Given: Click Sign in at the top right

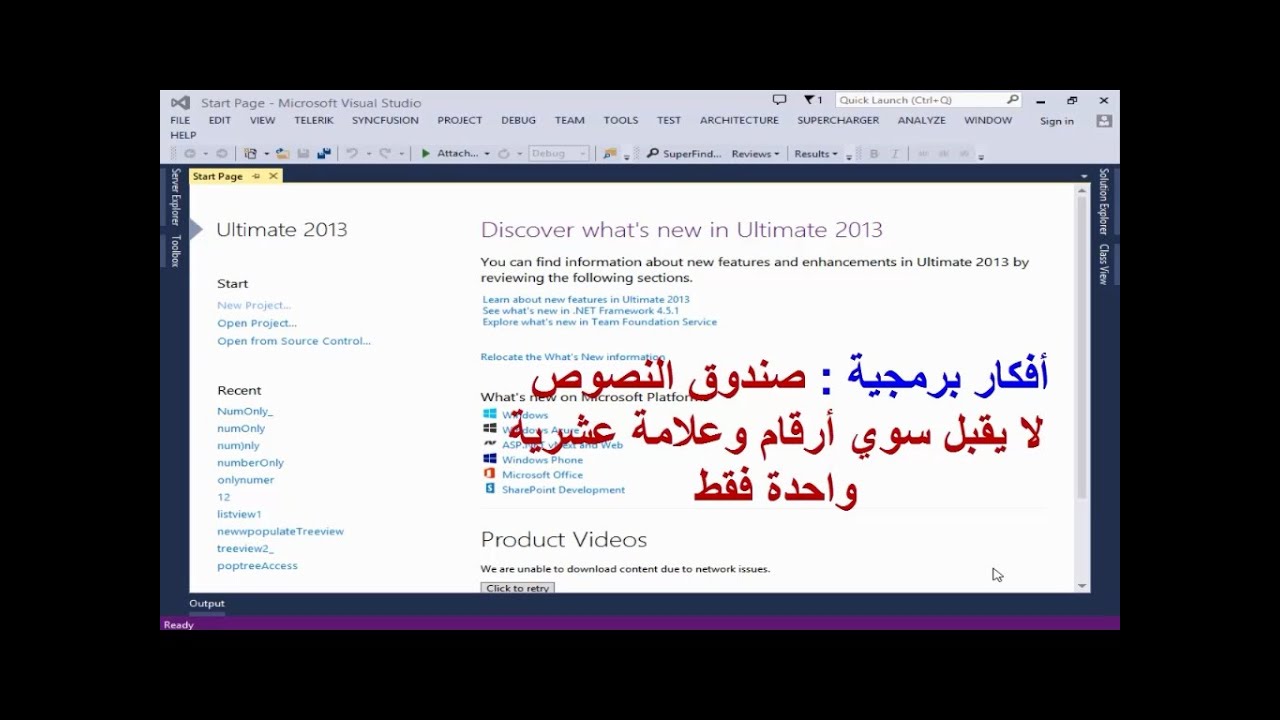Looking at the screenshot, I should coord(1057,121).
